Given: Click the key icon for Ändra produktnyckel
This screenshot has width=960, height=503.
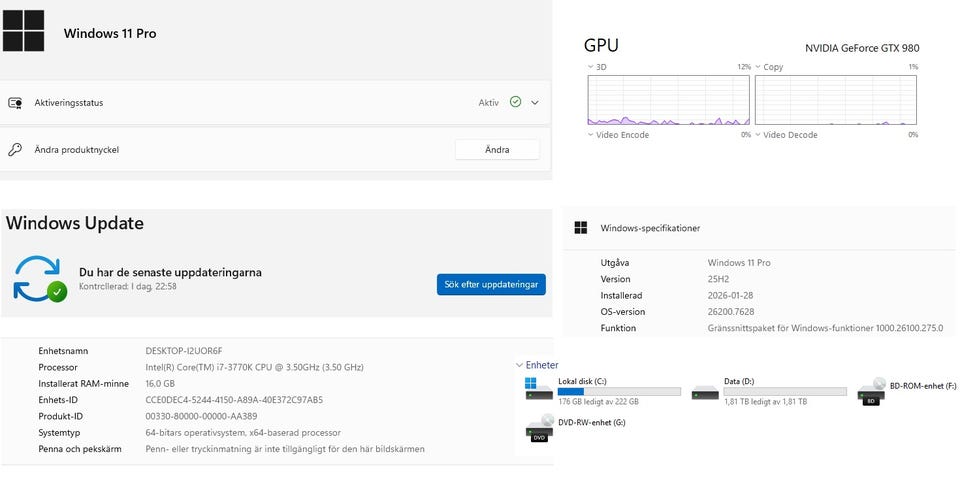Looking at the screenshot, I should click(15, 150).
